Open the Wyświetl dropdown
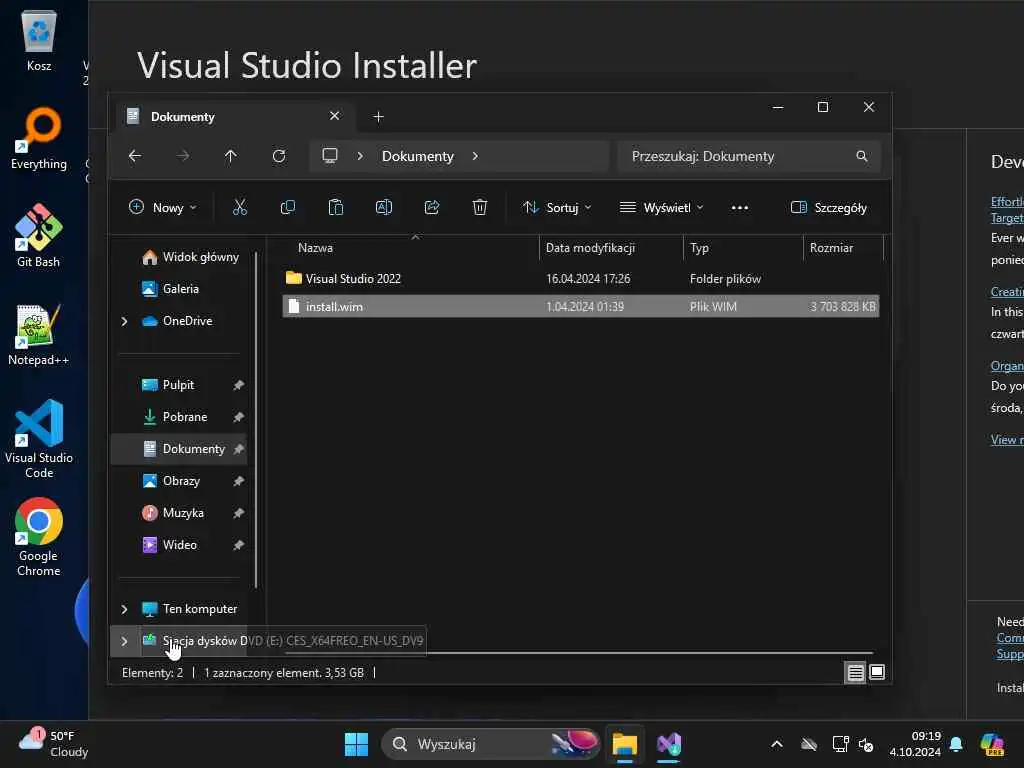Image resolution: width=1024 pixels, height=768 pixels. pyautogui.click(x=661, y=208)
